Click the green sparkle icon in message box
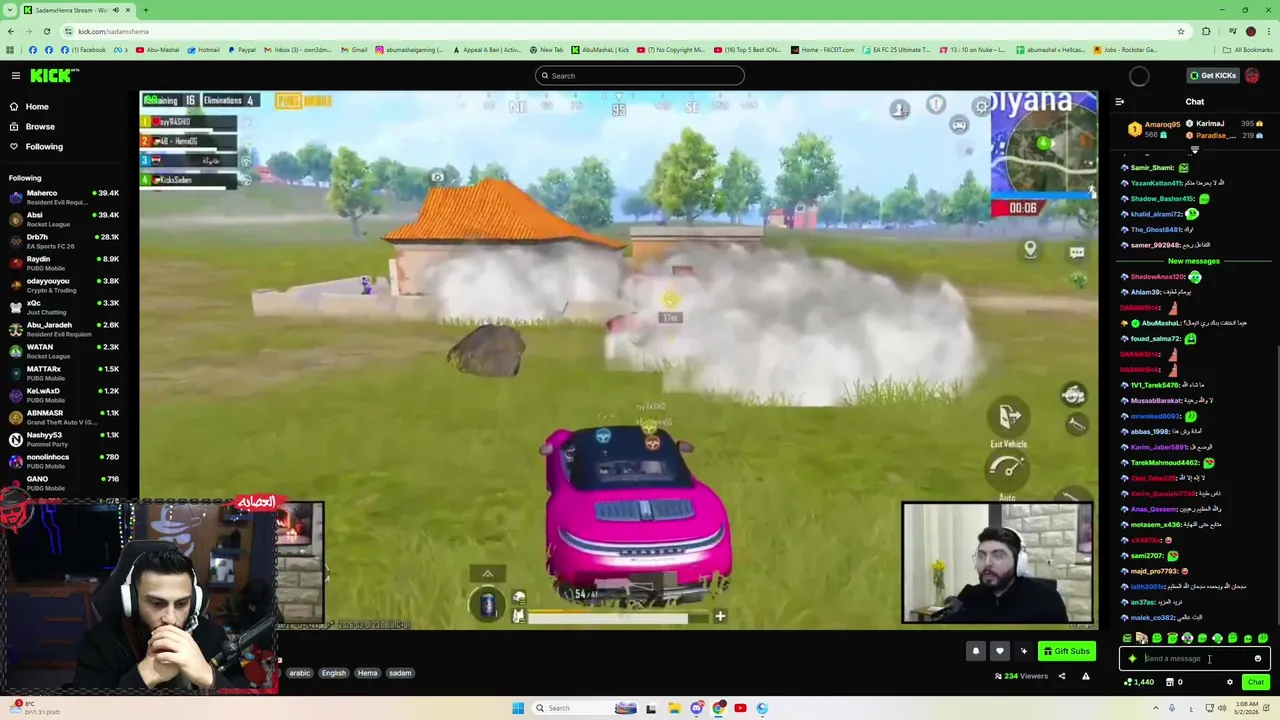1280x720 pixels. (1132, 659)
